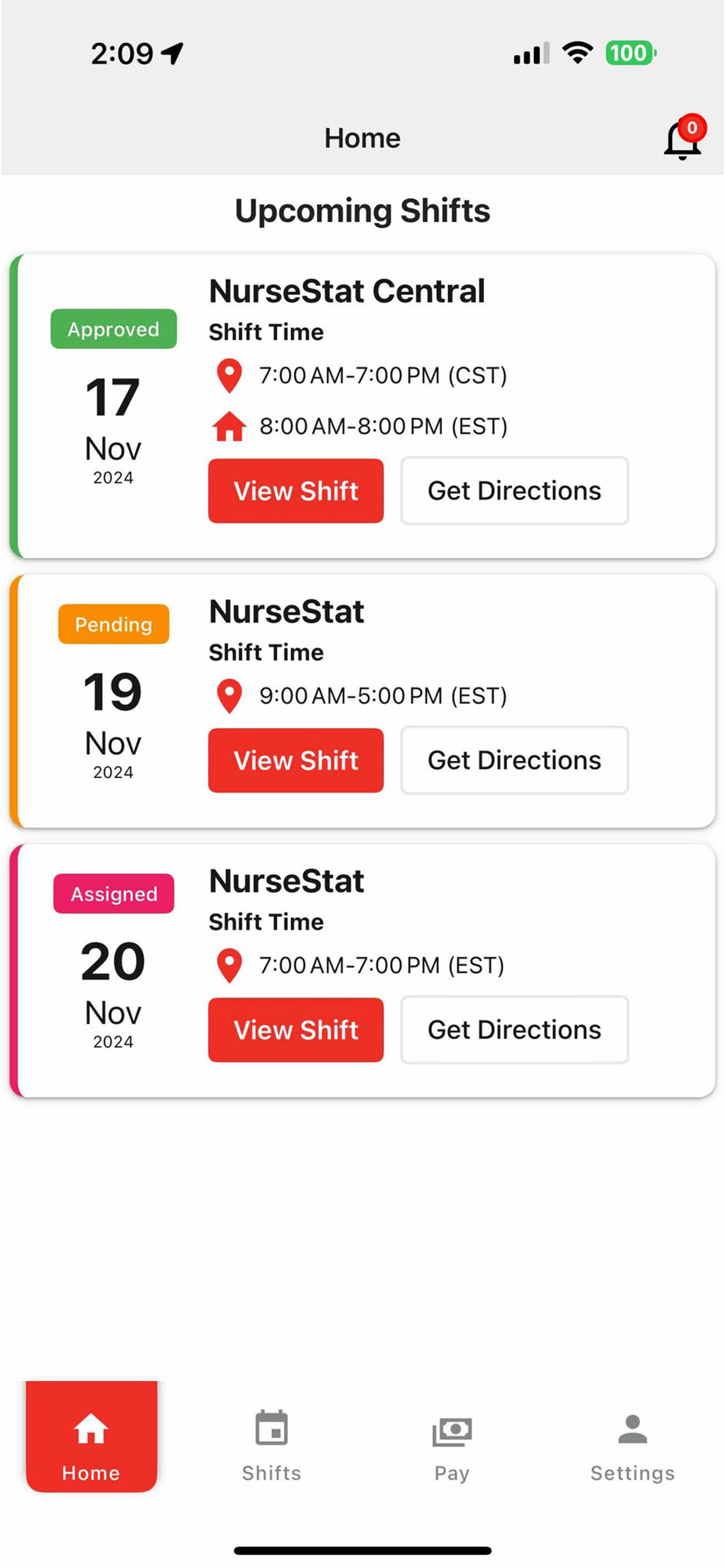Viewport: 725px width, 1568px height.
Task: Tap the location pin on the Nov 17 shift
Action: pos(229,375)
